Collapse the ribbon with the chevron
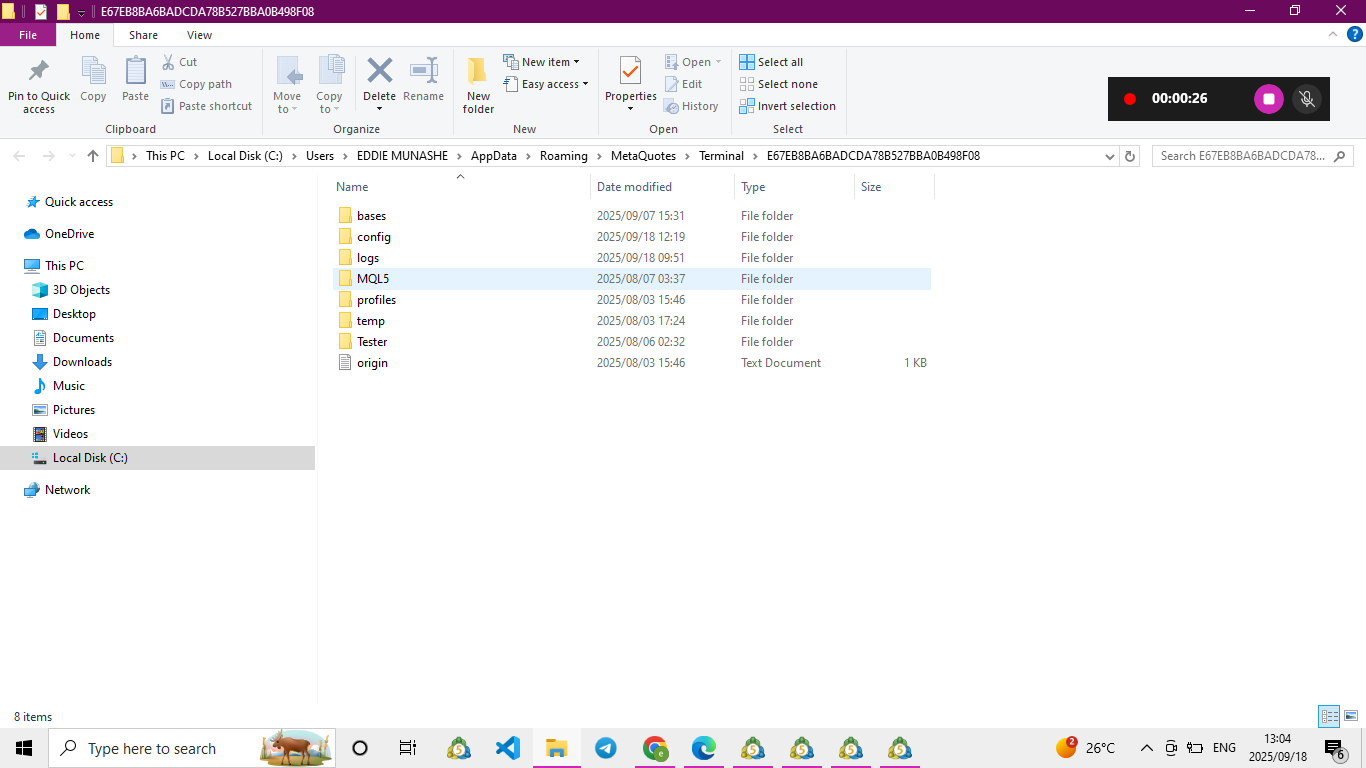The width and height of the screenshot is (1366, 768). tap(1332, 34)
